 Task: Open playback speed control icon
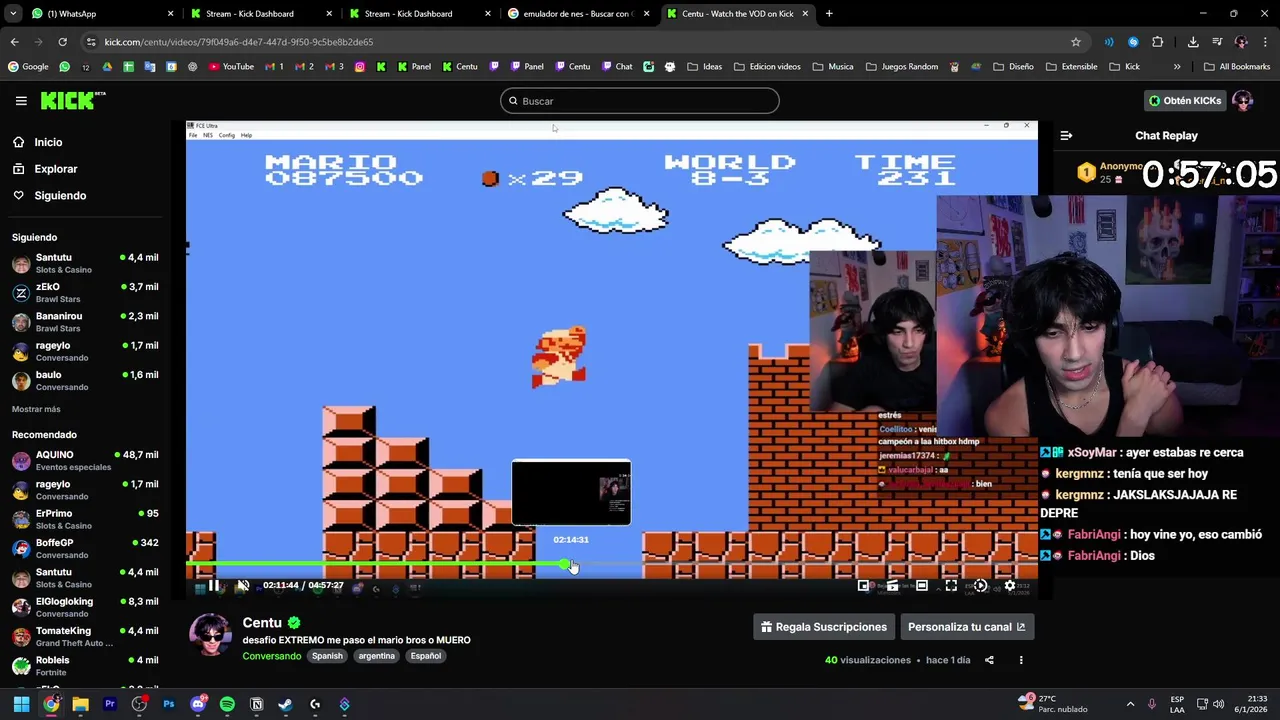[980, 586]
